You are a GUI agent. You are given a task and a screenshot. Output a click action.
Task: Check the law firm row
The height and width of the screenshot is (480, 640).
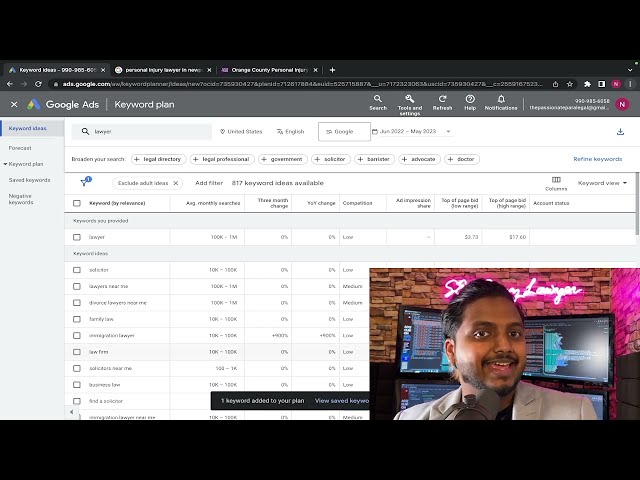tap(77, 351)
